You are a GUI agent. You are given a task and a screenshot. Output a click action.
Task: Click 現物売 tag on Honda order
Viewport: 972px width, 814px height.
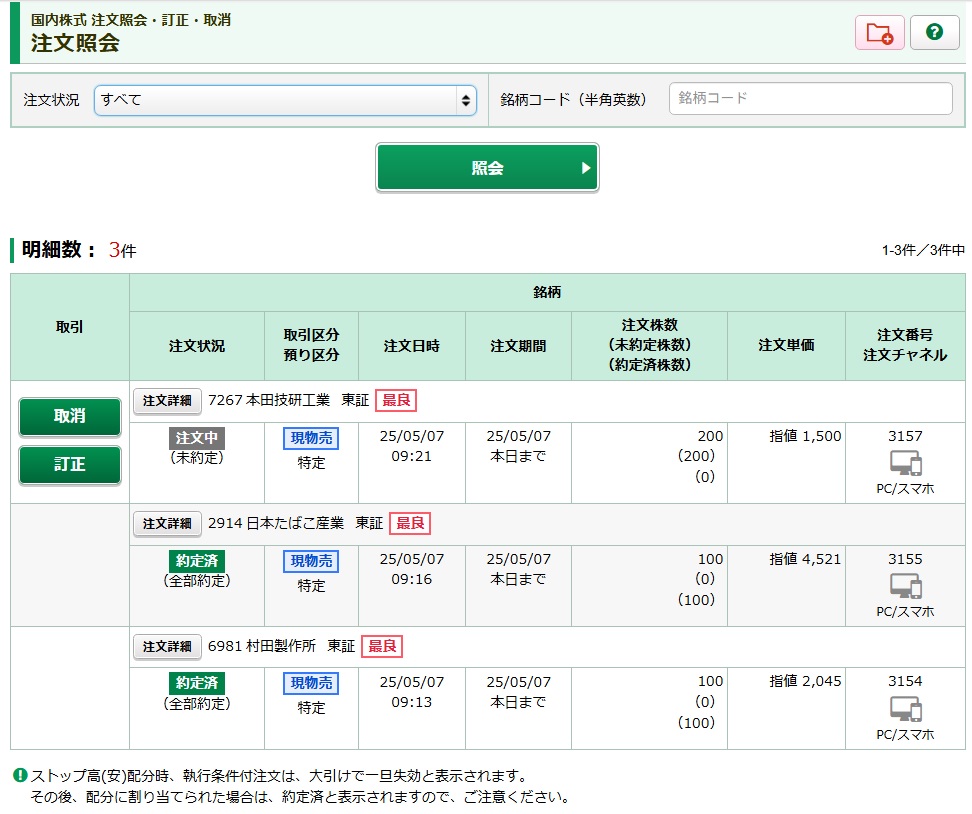coord(311,438)
